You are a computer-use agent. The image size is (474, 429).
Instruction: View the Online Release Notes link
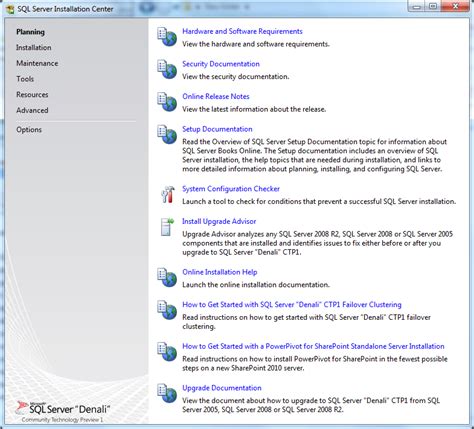(x=216, y=96)
